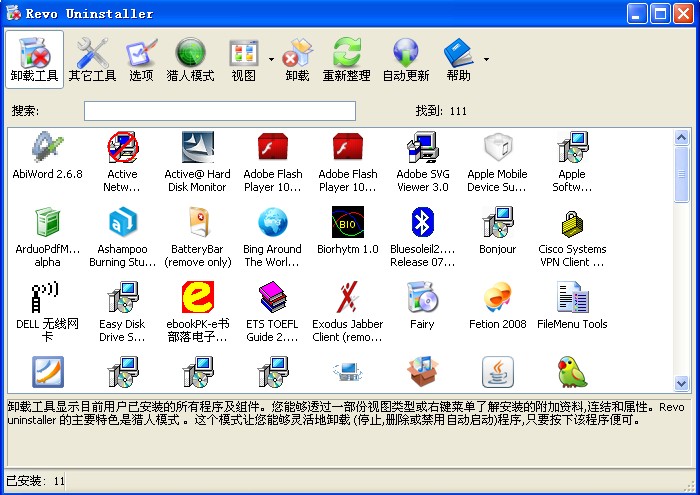Minimize the Revo Uninstaller window
Viewport: 700px width, 495px height.
click(637, 13)
